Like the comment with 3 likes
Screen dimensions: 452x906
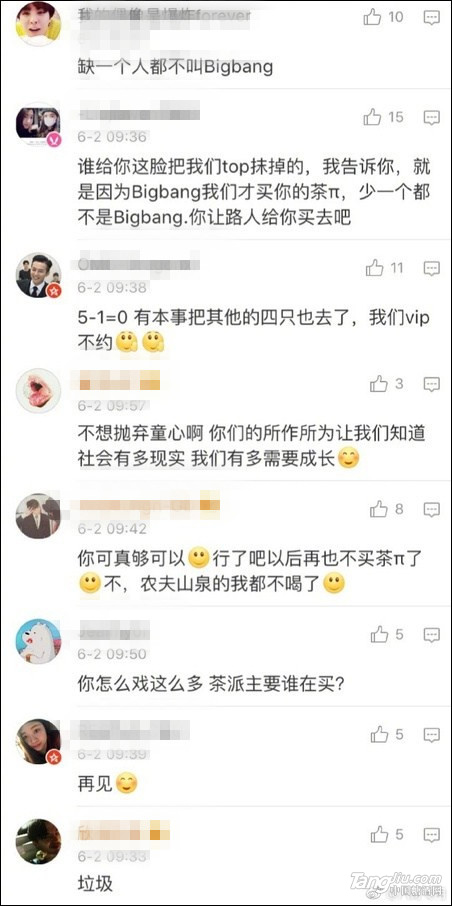coord(379,384)
